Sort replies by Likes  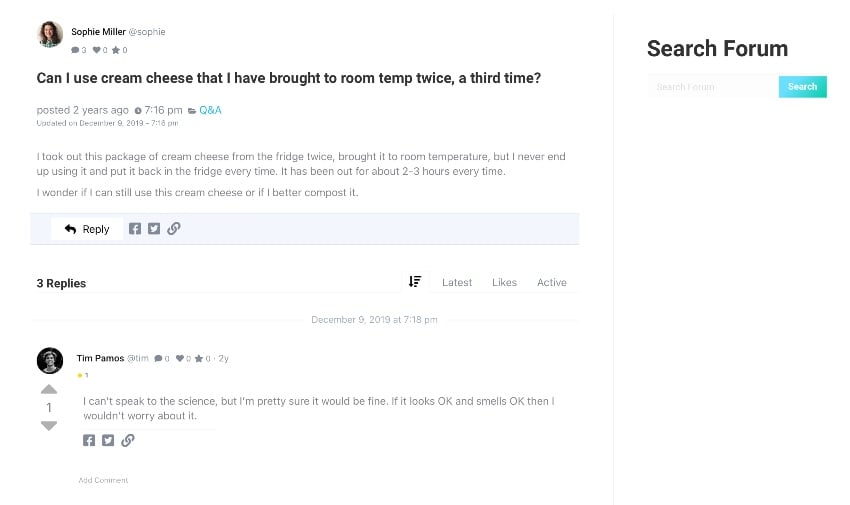pos(504,283)
